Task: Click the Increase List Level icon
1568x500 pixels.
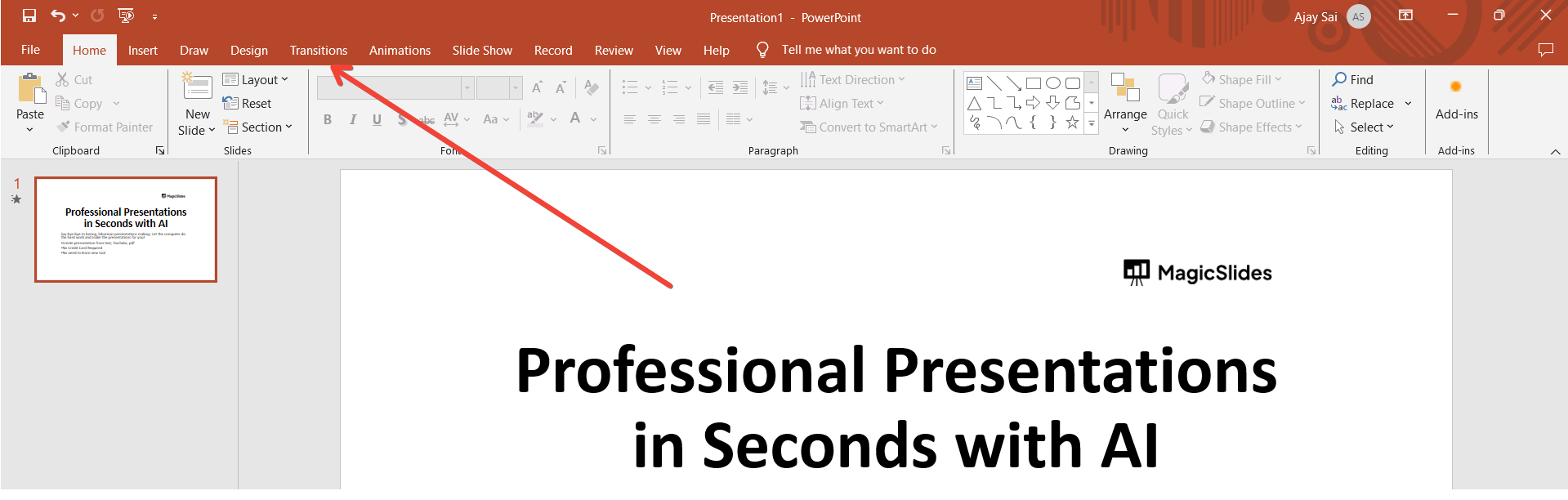Action: 740,87
